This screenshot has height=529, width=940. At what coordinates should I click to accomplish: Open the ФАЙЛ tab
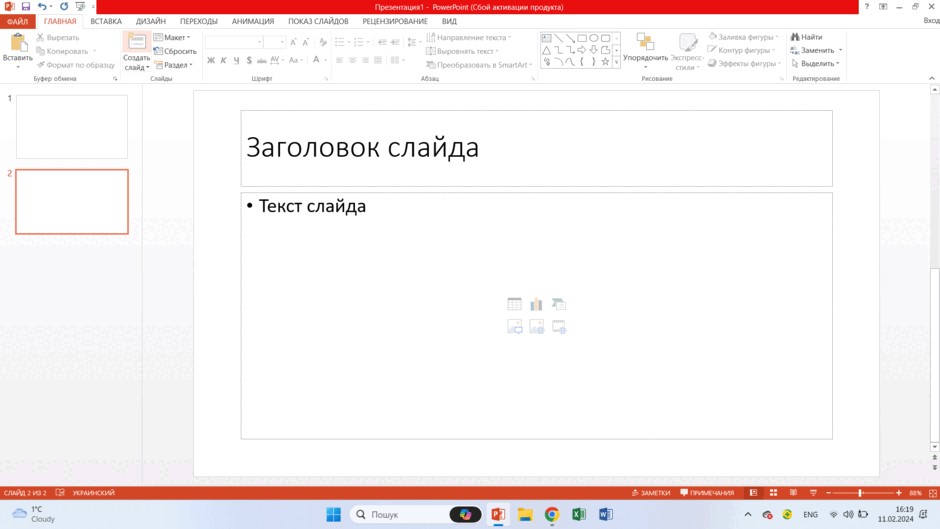[x=17, y=21]
